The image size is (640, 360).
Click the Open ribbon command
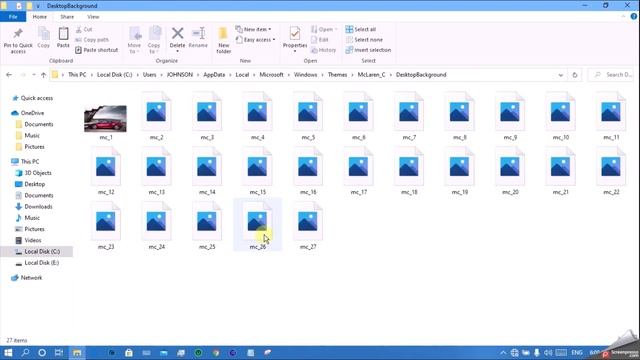point(324,29)
